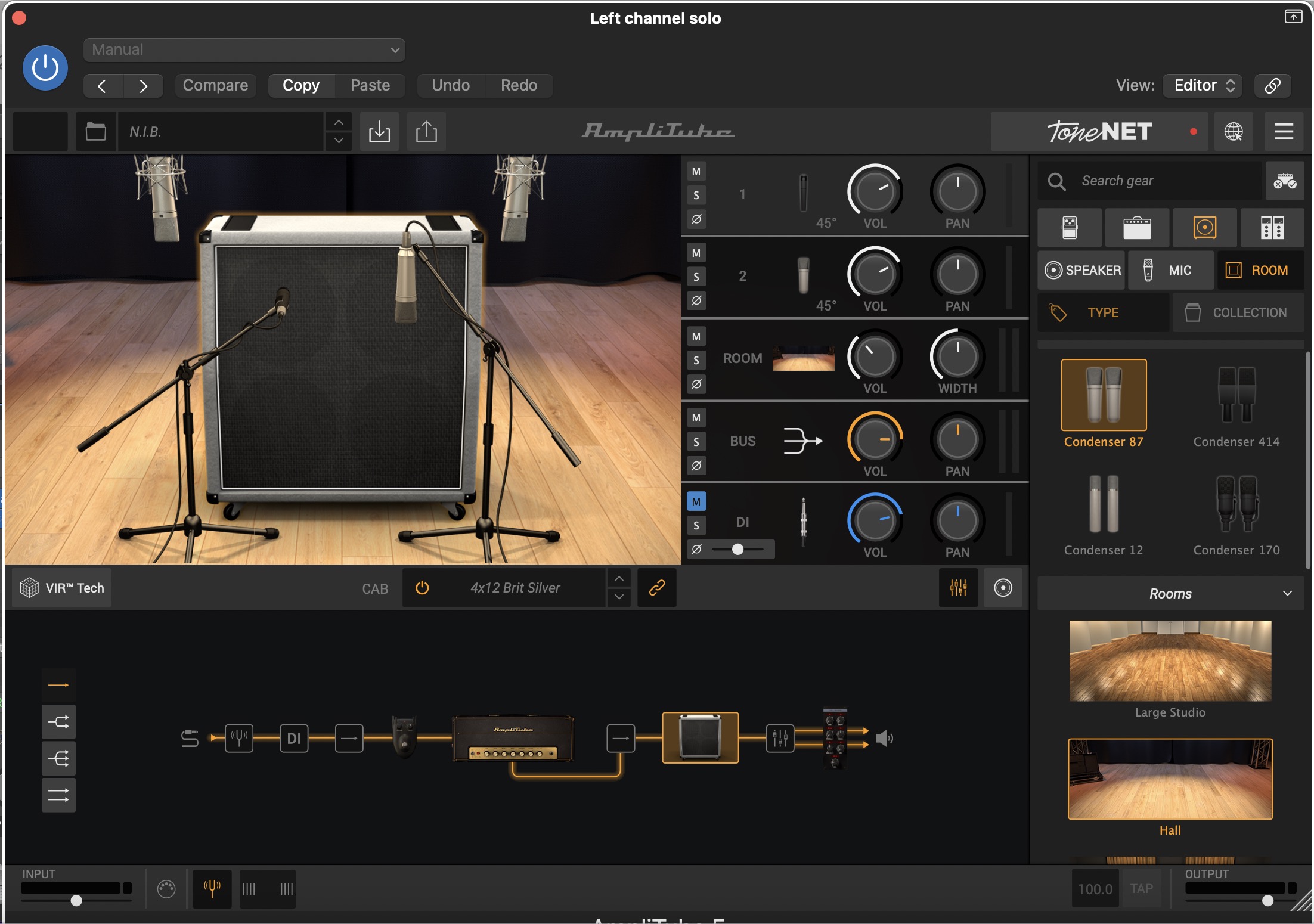Click the link icon beside View
This screenshot has width=1314, height=924.
(x=1272, y=86)
